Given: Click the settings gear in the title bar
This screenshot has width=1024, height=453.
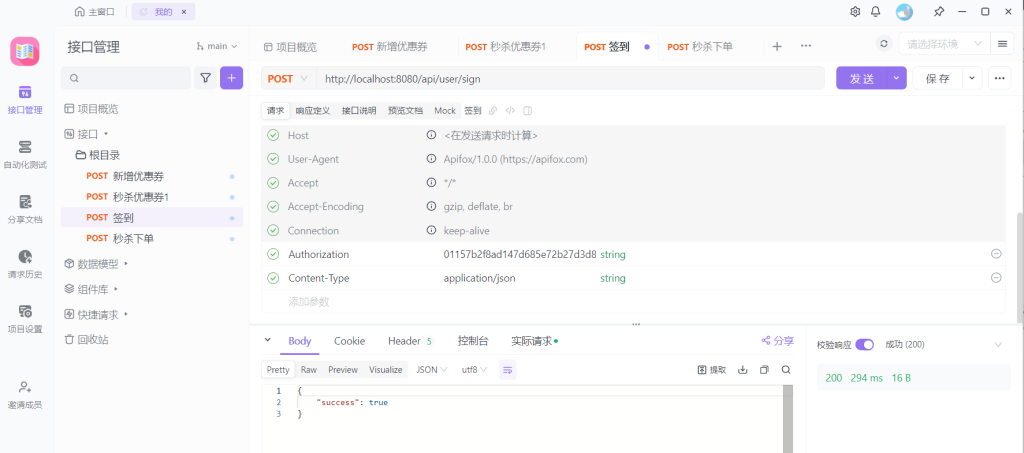Looking at the screenshot, I should (x=855, y=12).
